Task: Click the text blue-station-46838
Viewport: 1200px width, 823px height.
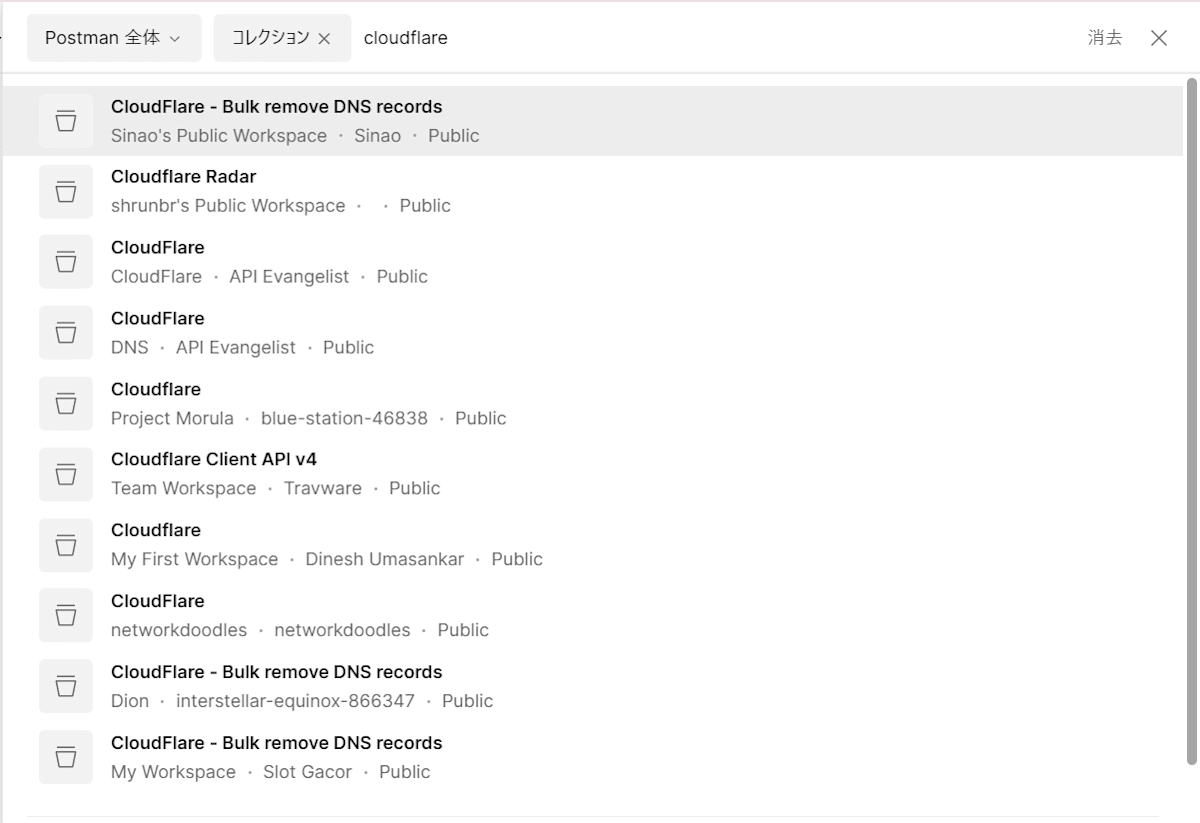Action: click(x=344, y=418)
